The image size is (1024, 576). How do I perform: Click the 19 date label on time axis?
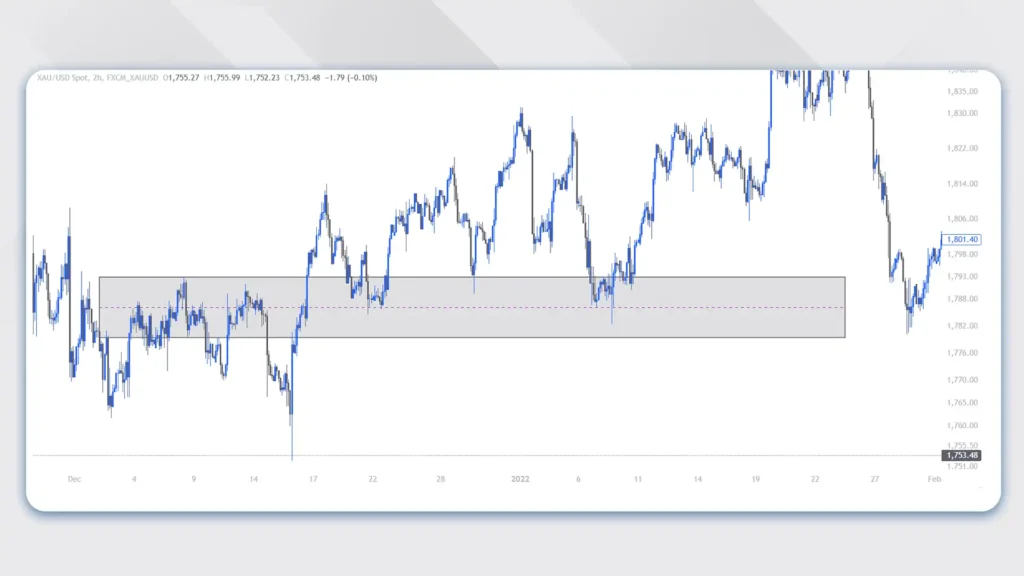click(x=756, y=479)
